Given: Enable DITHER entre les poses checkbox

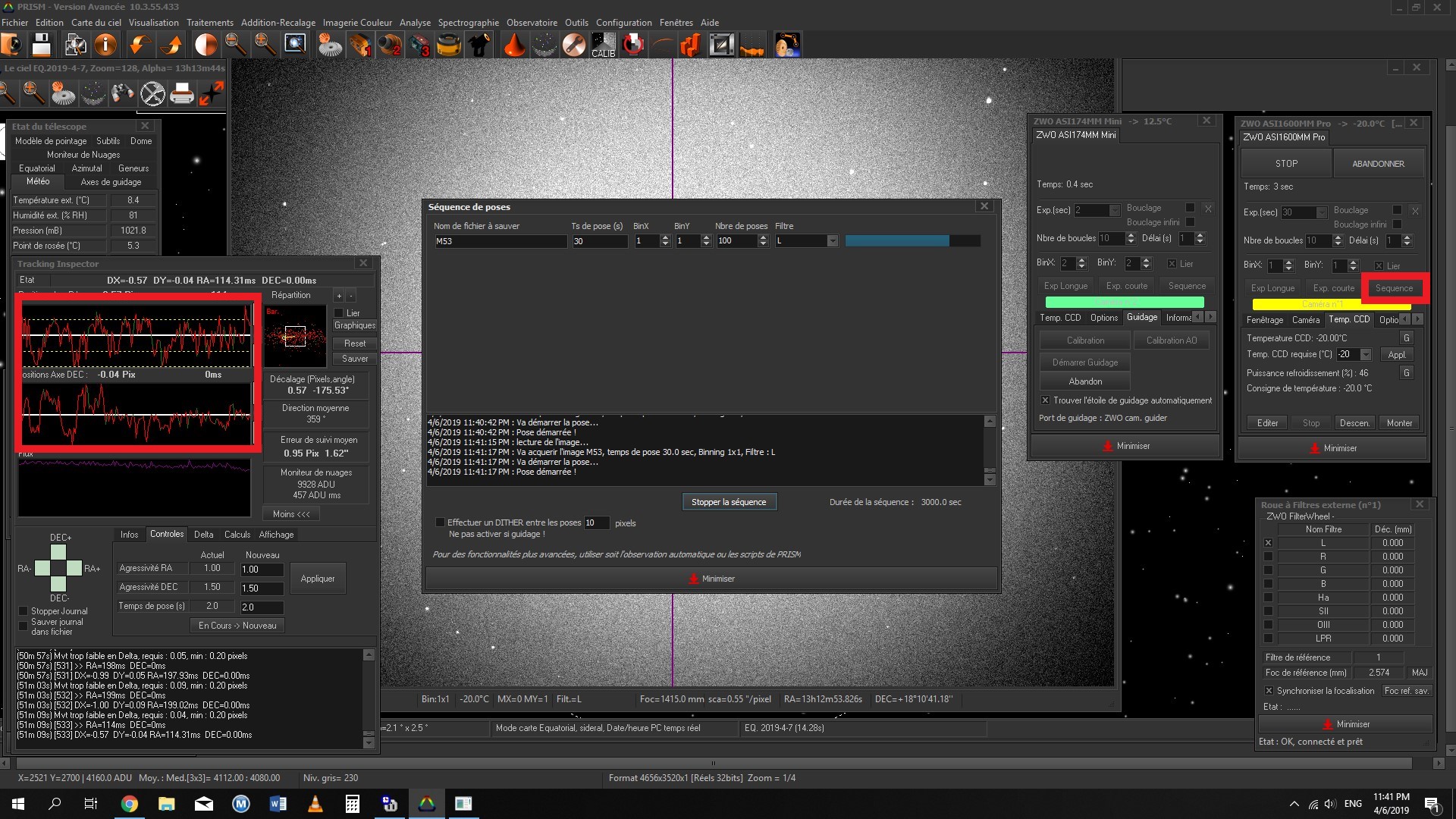Looking at the screenshot, I should point(440,522).
